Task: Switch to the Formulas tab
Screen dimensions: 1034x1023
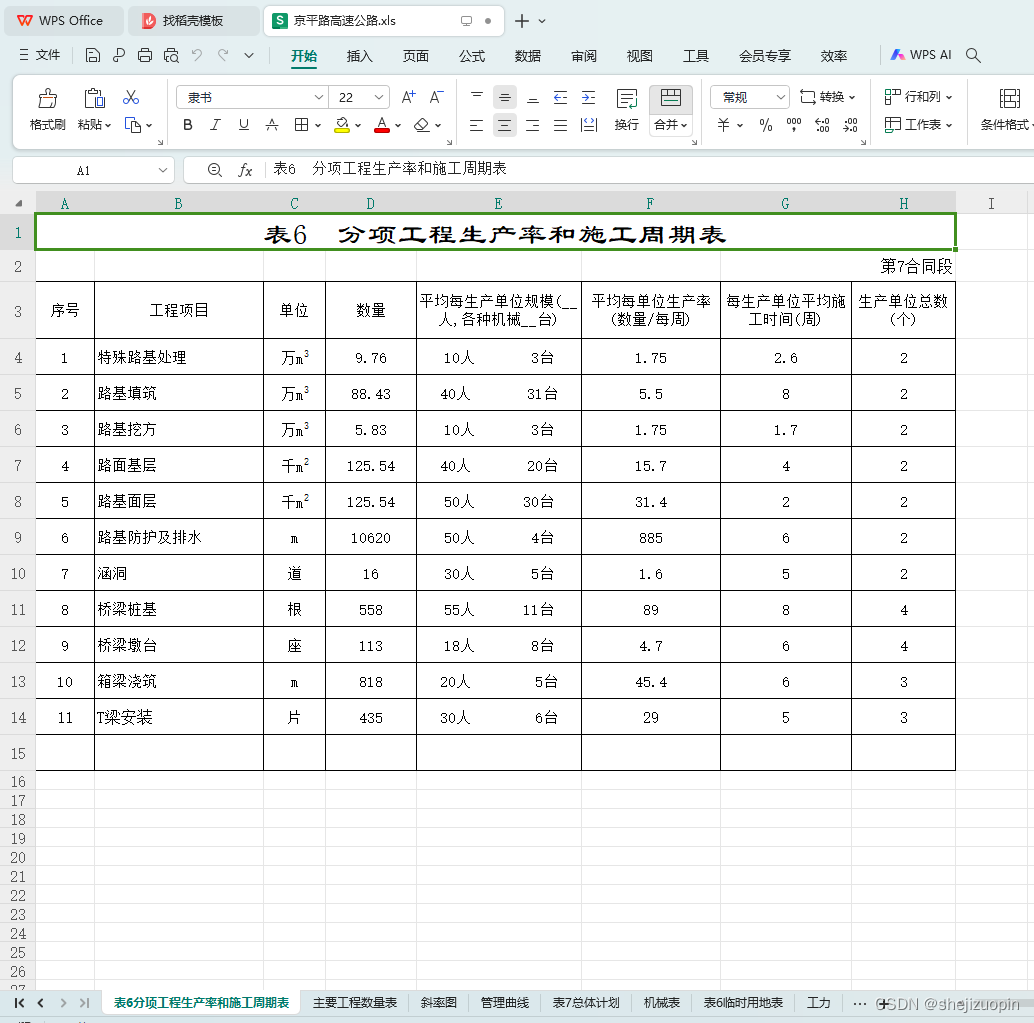Action: coord(472,56)
